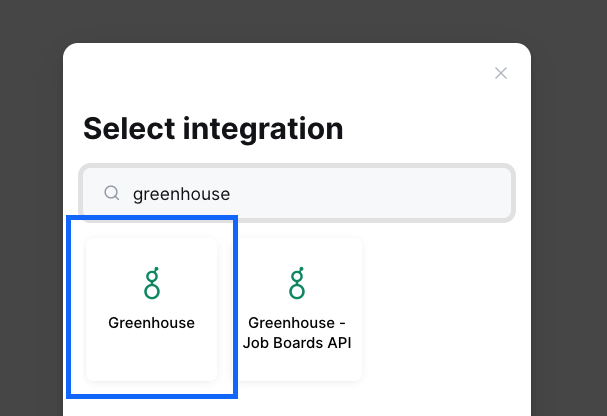Screen dimensions: 607x416
Task: Click the typed 'greenhouse' search text
Action: pyautogui.click(x=181, y=194)
